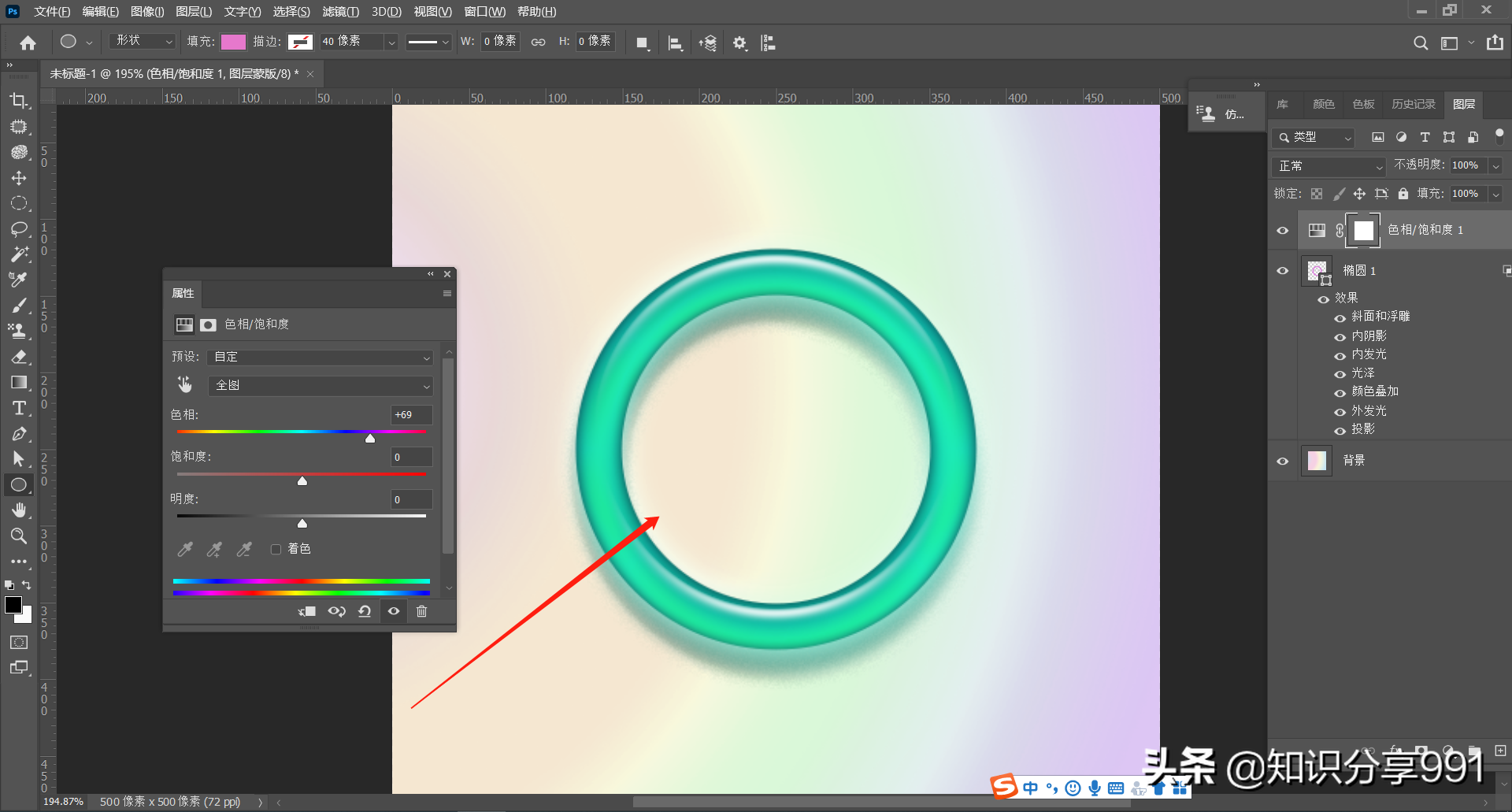This screenshot has height=812, width=1512.
Task: Hide the 背景 layer
Action: coord(1282,461)
